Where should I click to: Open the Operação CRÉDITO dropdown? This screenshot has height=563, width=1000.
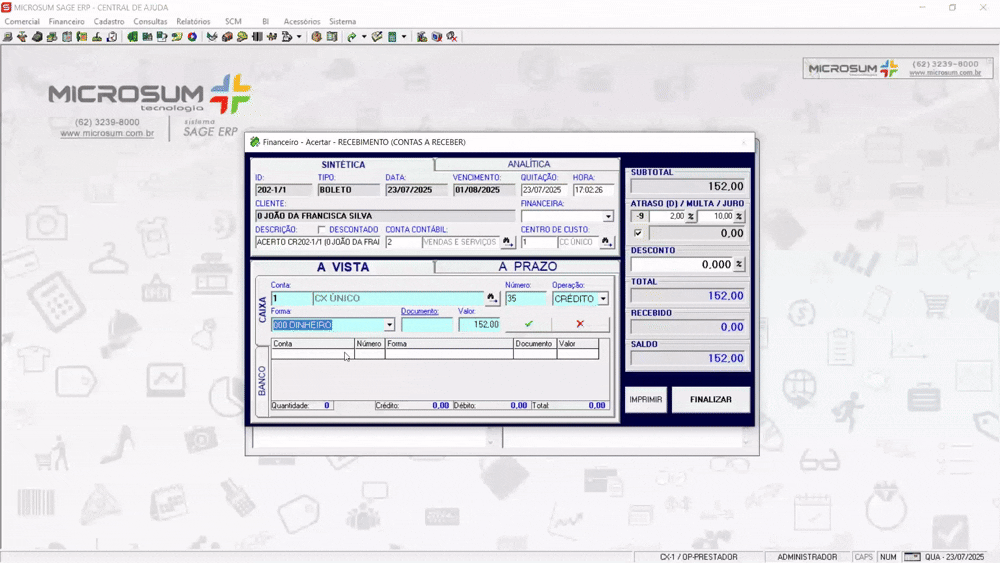click(603, 299)
